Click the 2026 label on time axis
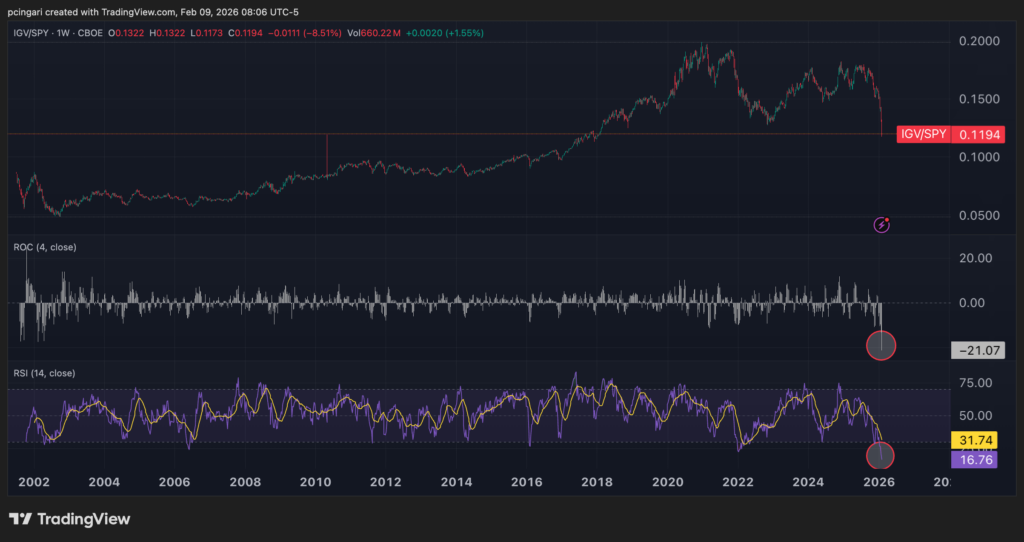The height and width of the screenshot is (542, 1024). click(x=878, y=483)
